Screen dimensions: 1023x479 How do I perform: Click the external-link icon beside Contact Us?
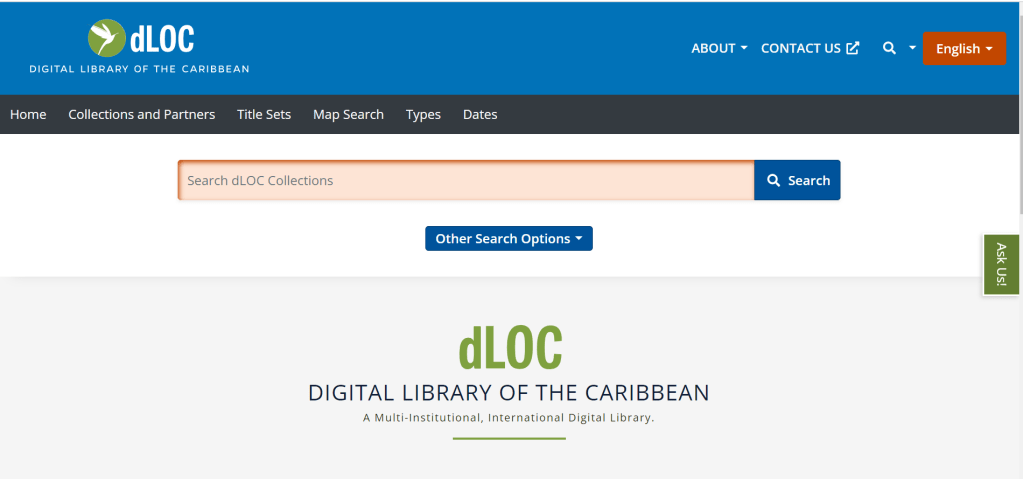point(853,48)
